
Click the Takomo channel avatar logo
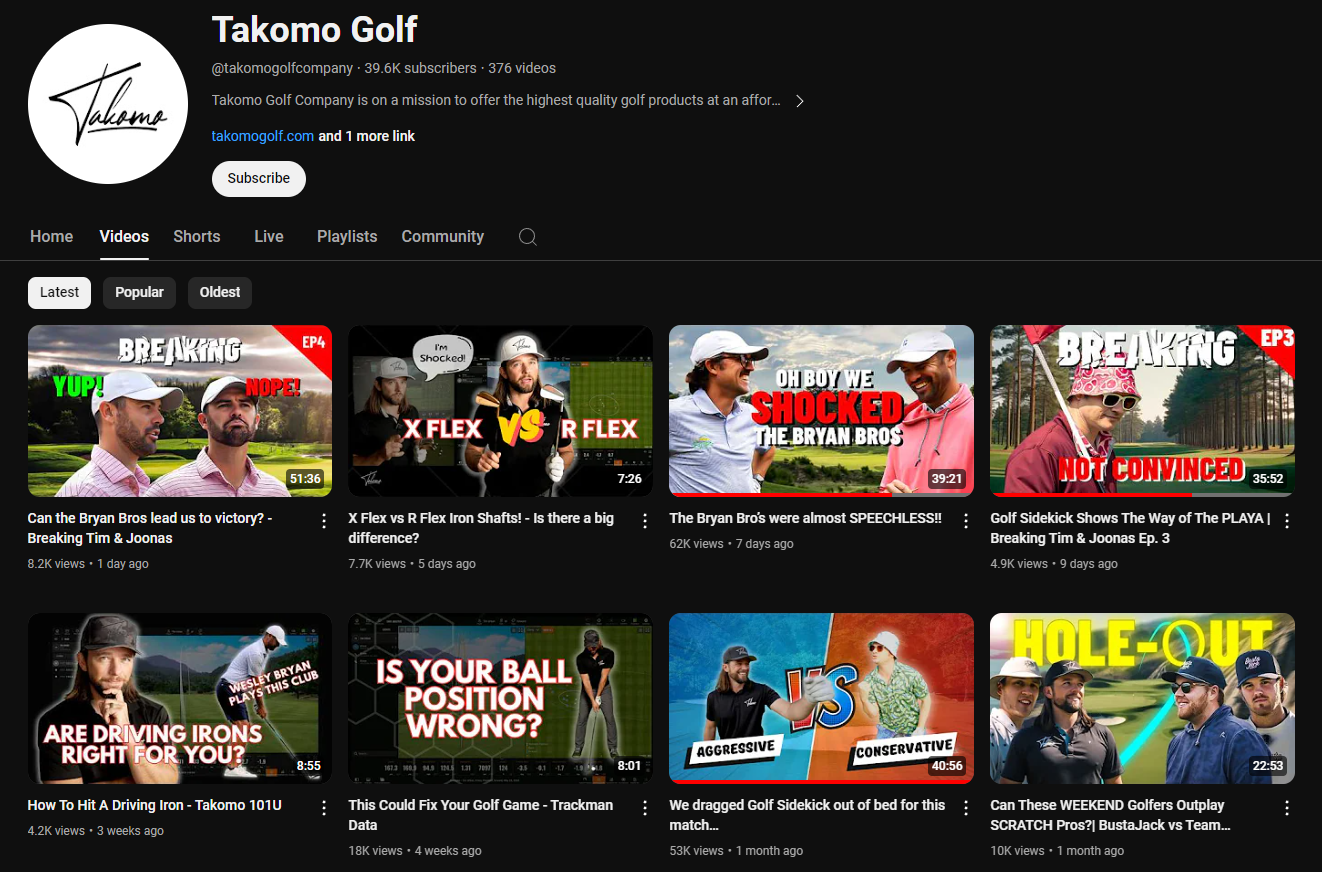coord(107,103)
